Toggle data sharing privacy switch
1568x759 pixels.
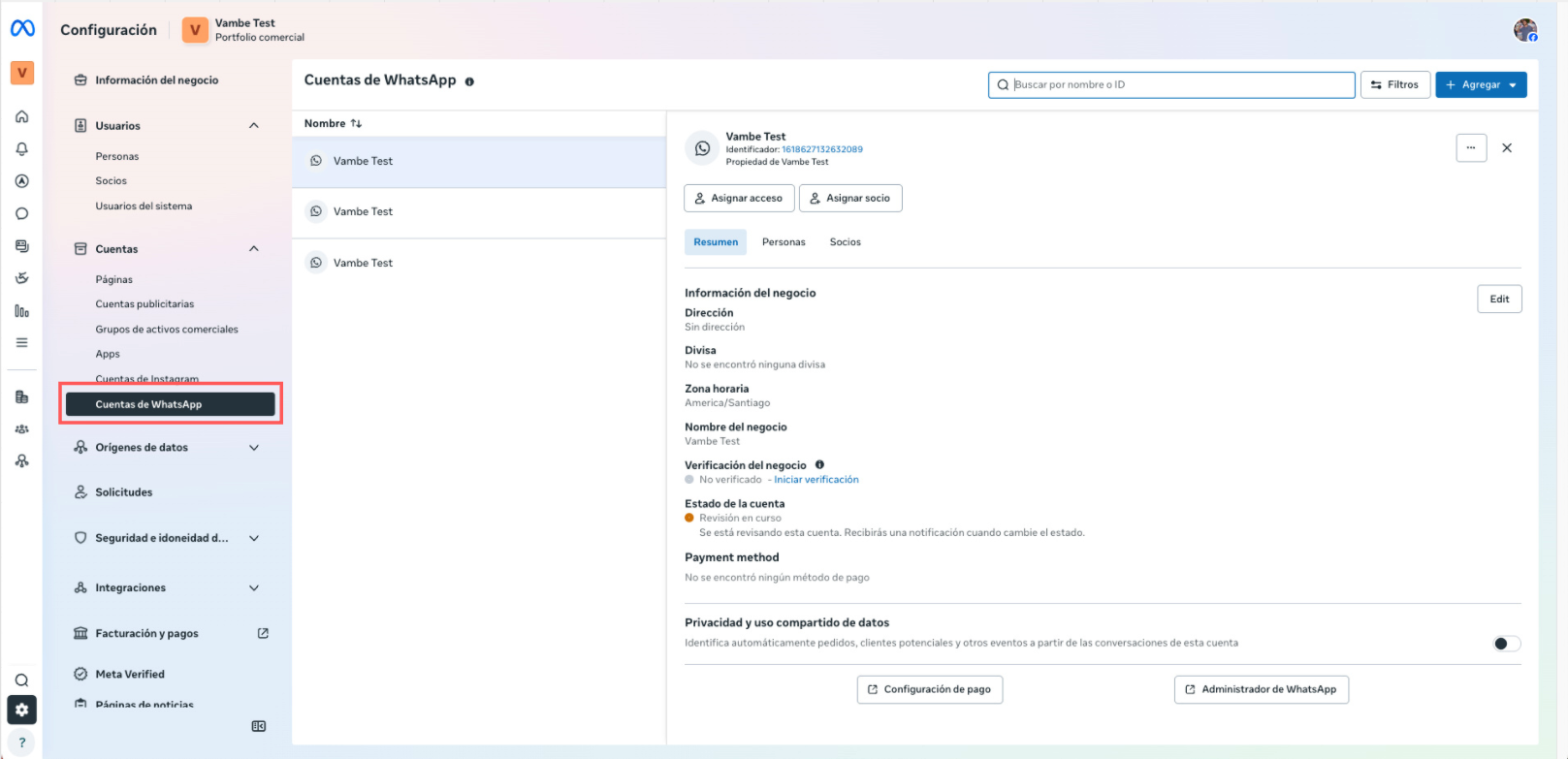tap(1506, 644)
